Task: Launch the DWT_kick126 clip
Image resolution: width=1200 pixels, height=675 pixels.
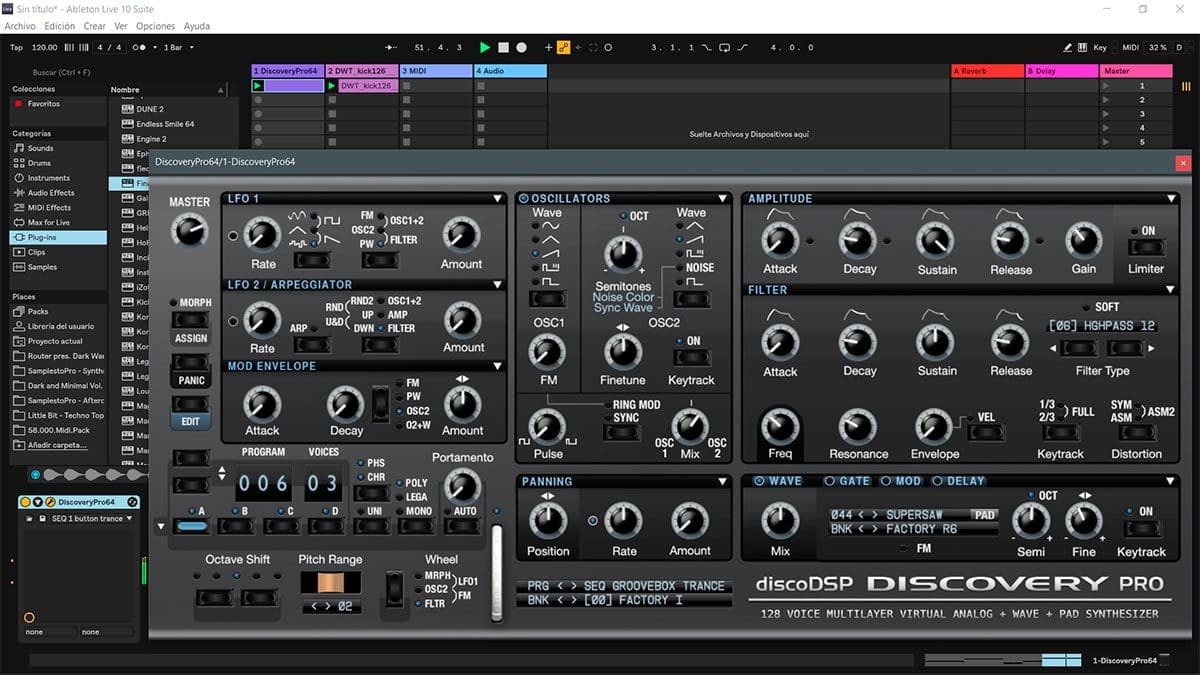Action: point(333,86)
